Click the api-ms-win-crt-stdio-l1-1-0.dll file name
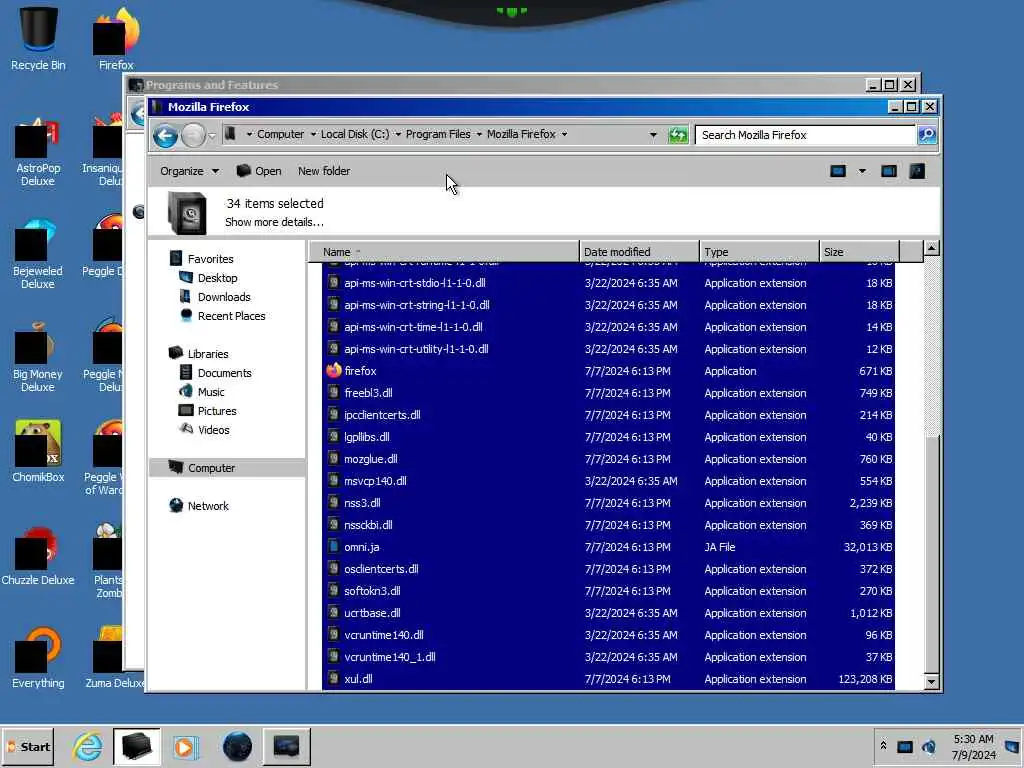This screenshot has height=768, width=1024. coord(415,283)
